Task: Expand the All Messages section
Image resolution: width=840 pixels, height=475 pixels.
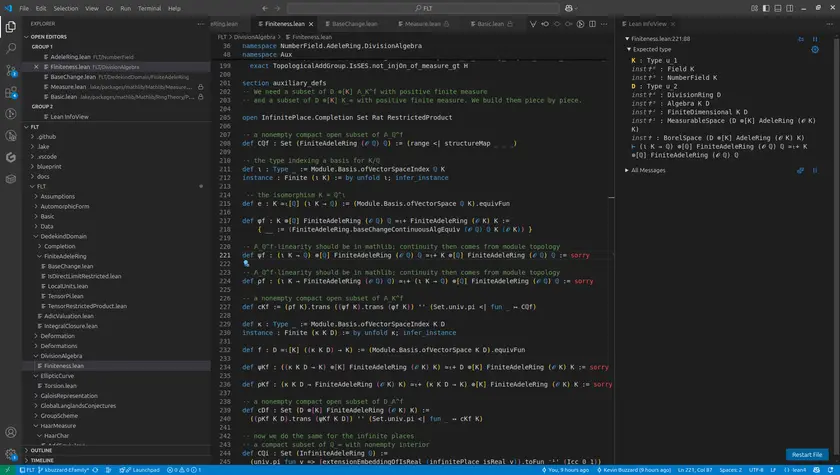Action: coord(647,170)
